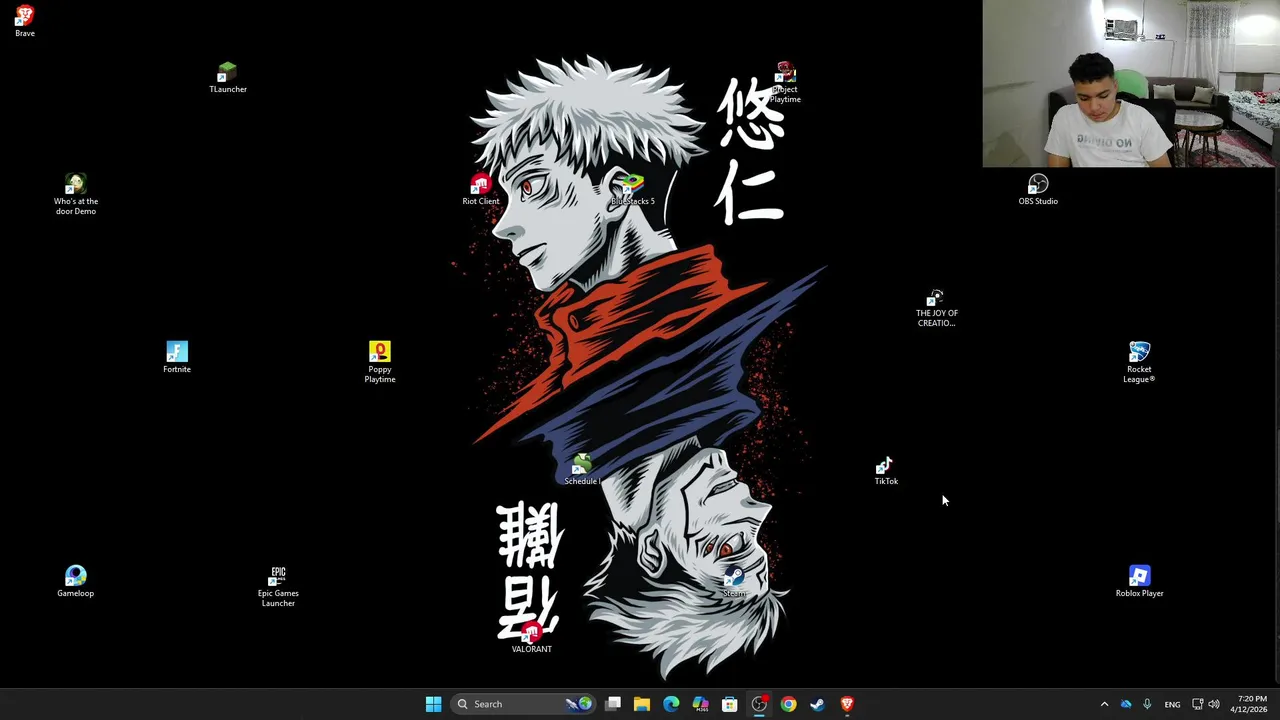Select the Riot Client desktop shortcut
This screenshot has height=720, width=1280.
click(x=481, y=190)
